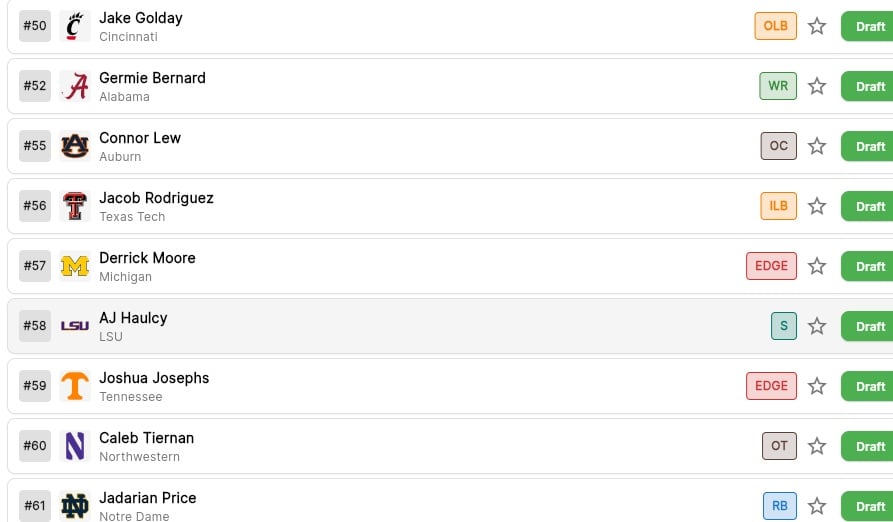
Task: Star Jake Golday as a favorite
Action: (817, 26)
